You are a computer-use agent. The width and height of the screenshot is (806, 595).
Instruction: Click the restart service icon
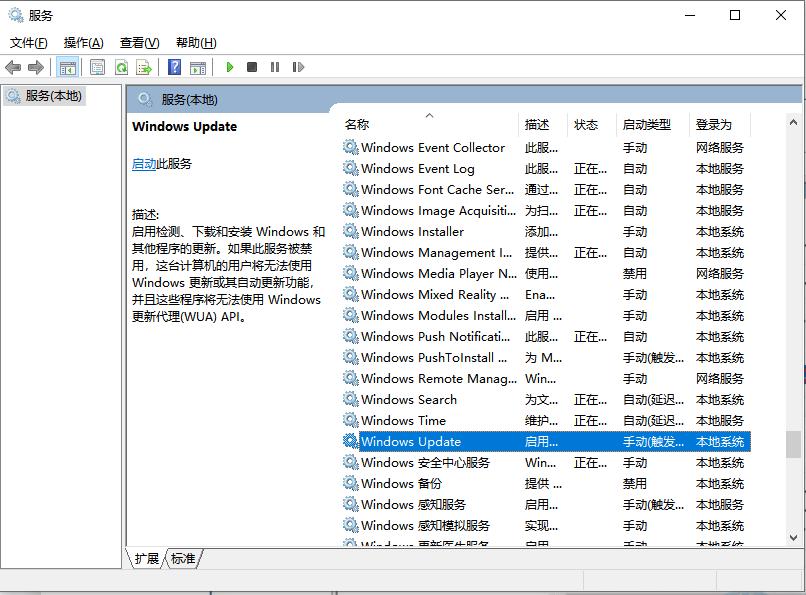(x=297, y=67)
